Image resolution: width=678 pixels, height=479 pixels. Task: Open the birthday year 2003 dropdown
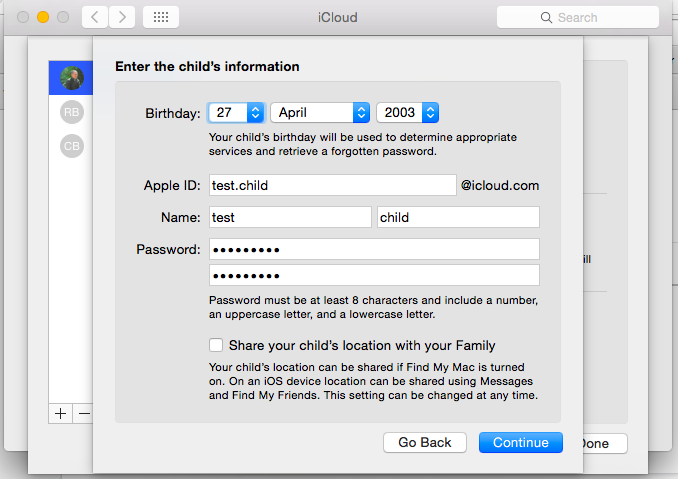tap(408, 113)
